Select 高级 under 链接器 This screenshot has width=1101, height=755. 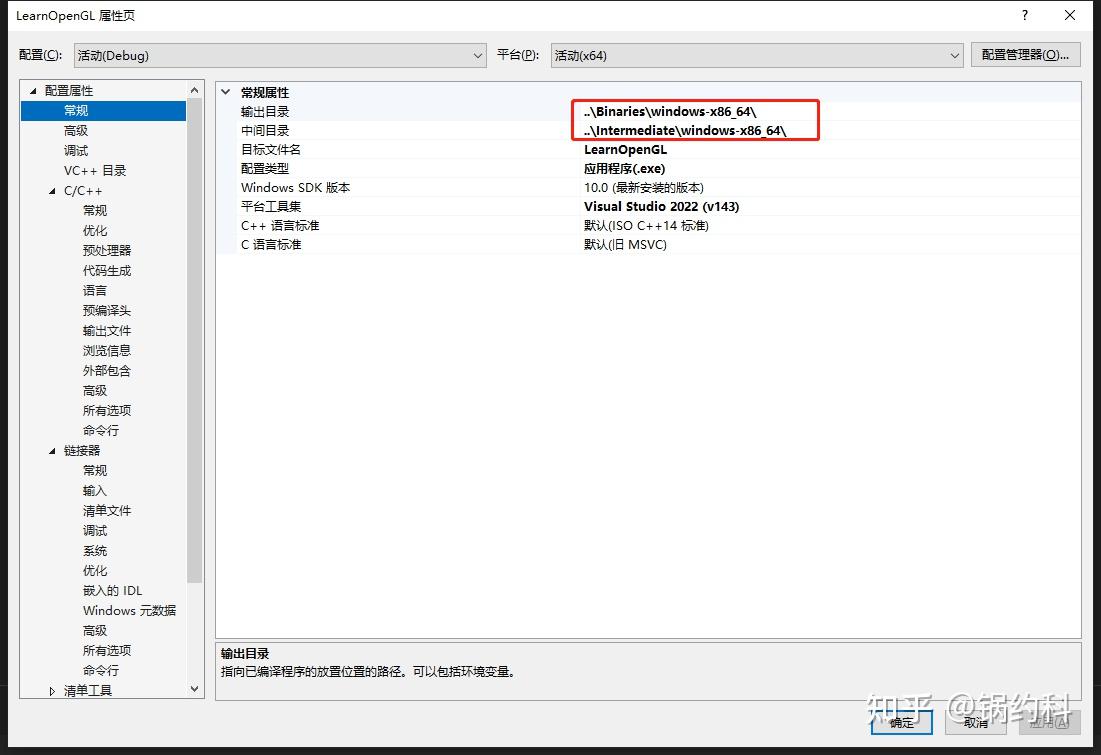tap(95, 631)
